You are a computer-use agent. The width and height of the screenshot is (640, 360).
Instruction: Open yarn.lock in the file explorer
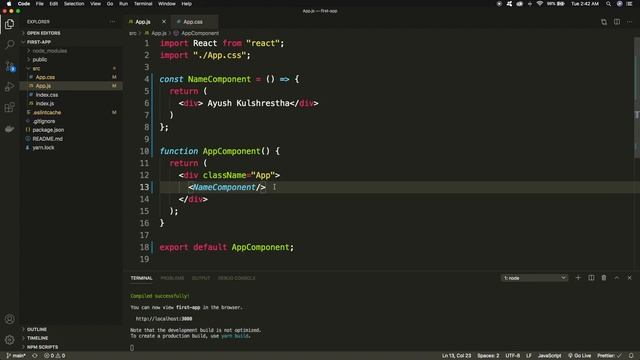(43, 148)
